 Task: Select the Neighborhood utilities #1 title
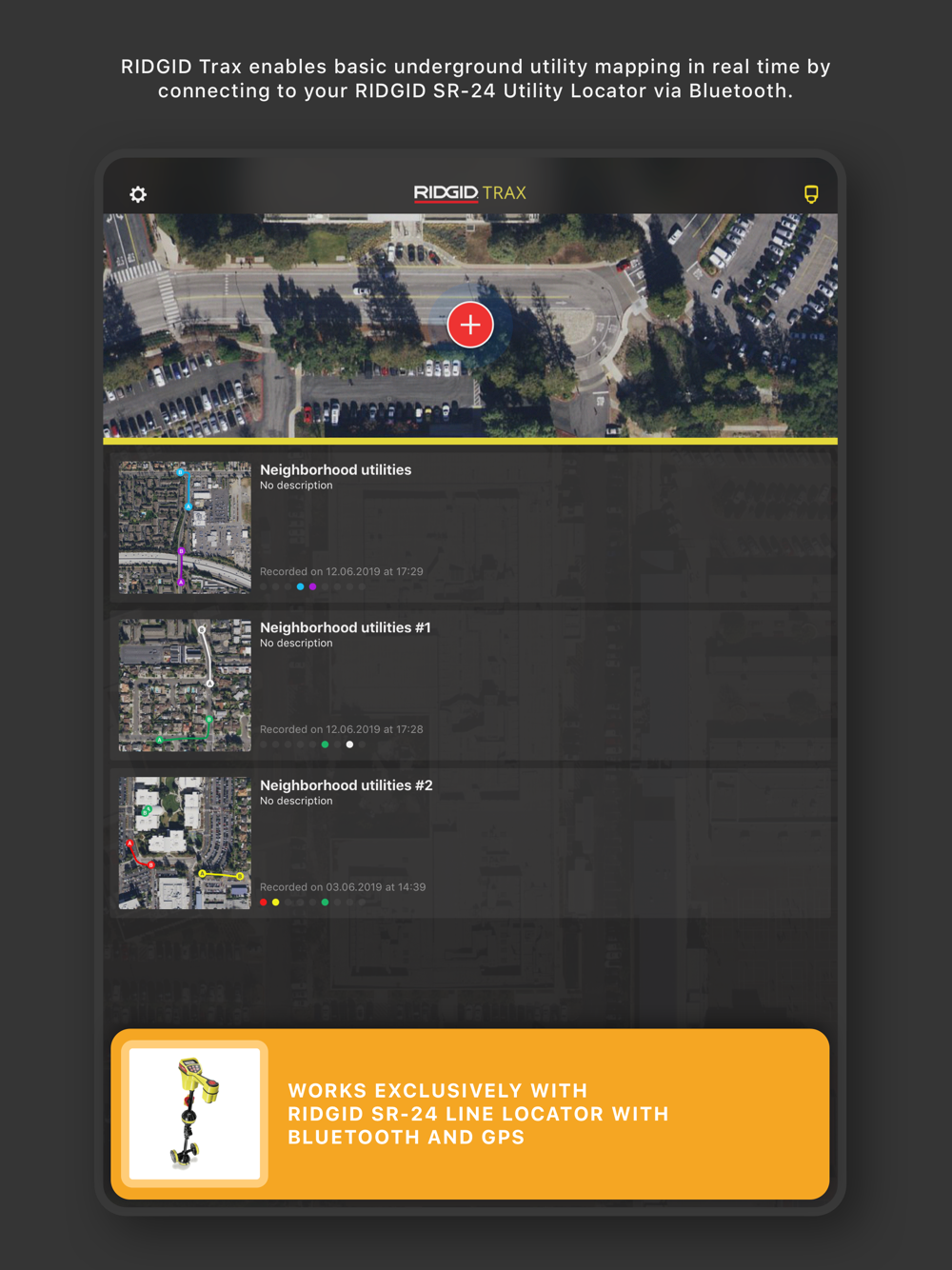346,628
